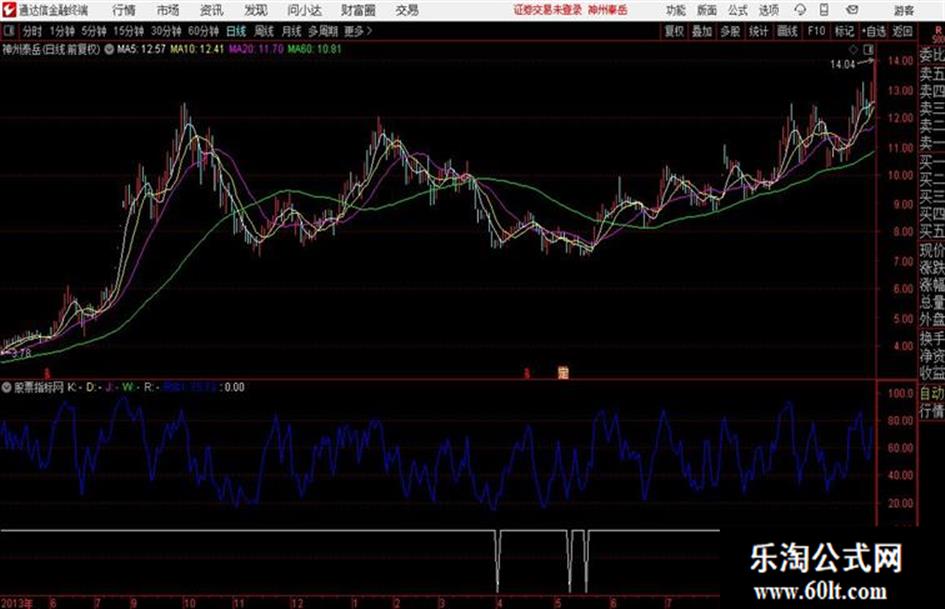The image size is (945, 609).
Task: Click the 14.04 high price label
Action: click(x=843, y=65)
